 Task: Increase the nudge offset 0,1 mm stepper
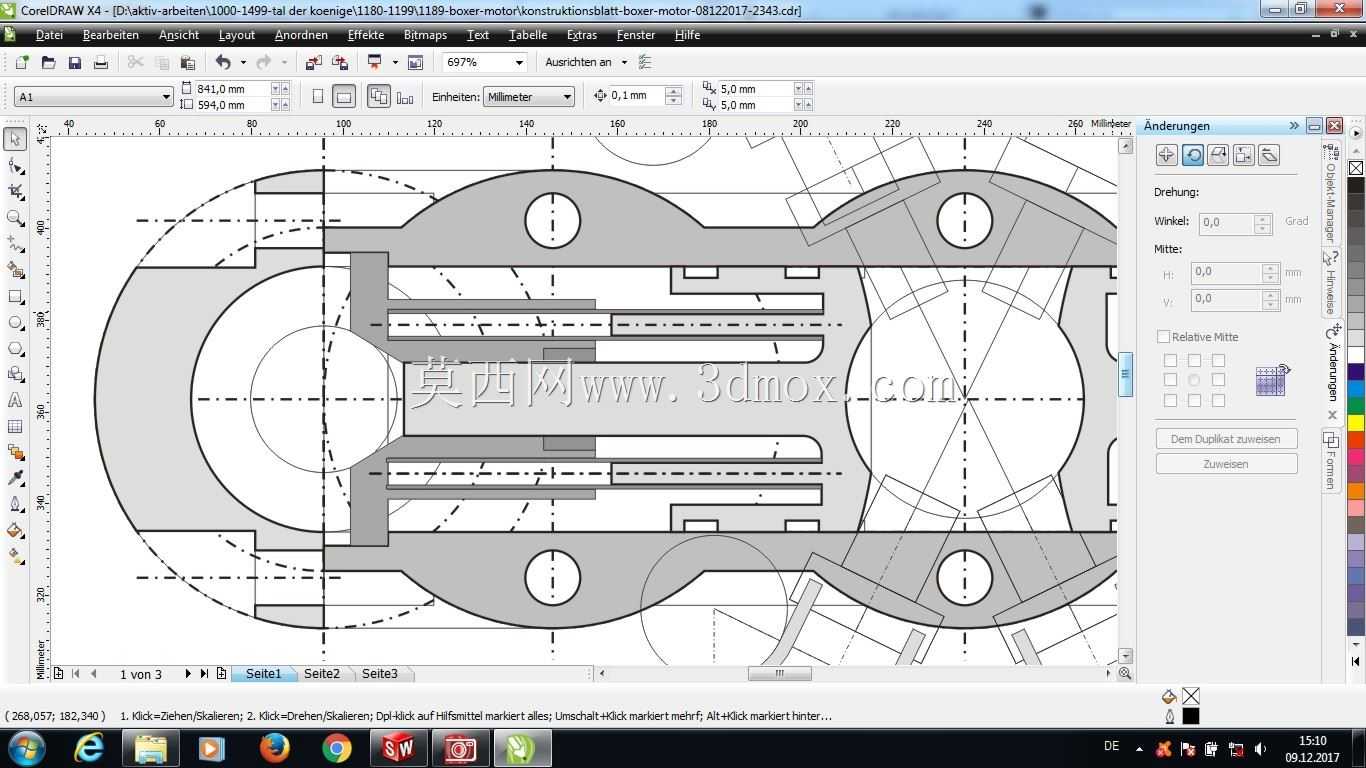[673, 91]
